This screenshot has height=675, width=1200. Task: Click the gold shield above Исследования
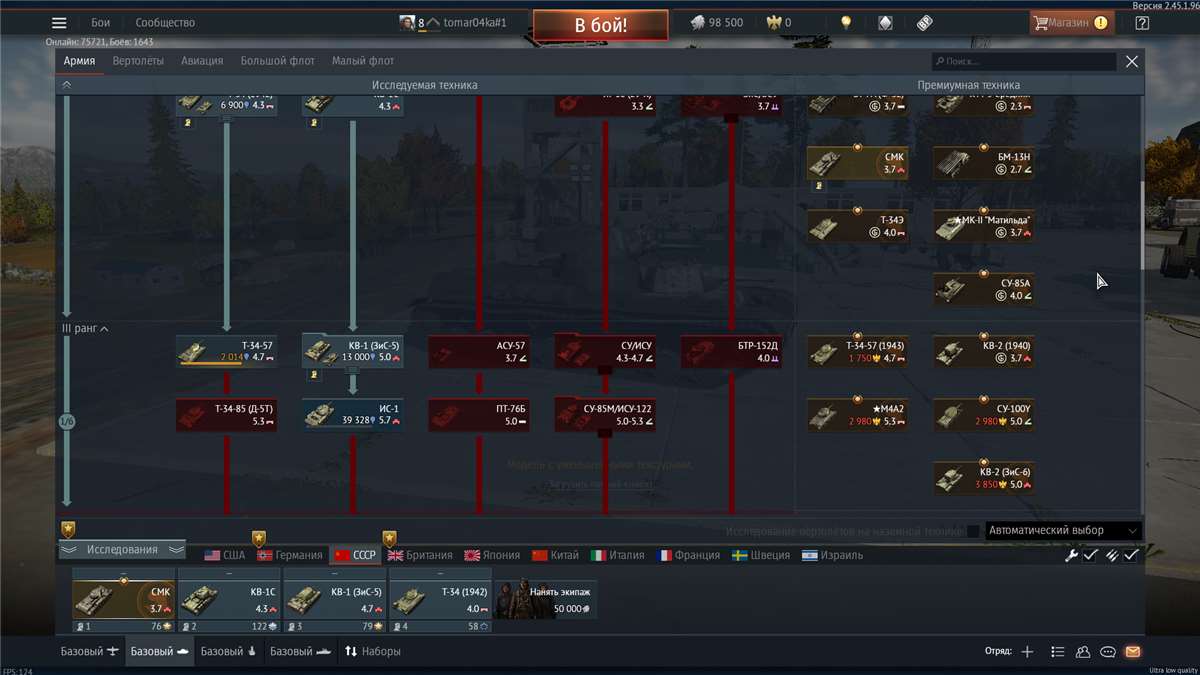point(68,529)
